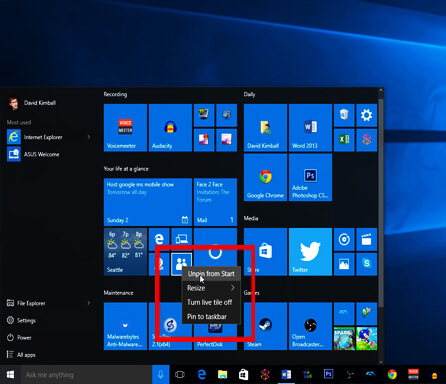Launch the Adobe Photoshop CS tile
This screenshot has height=384, width=446.
click(x=310, y=177)
